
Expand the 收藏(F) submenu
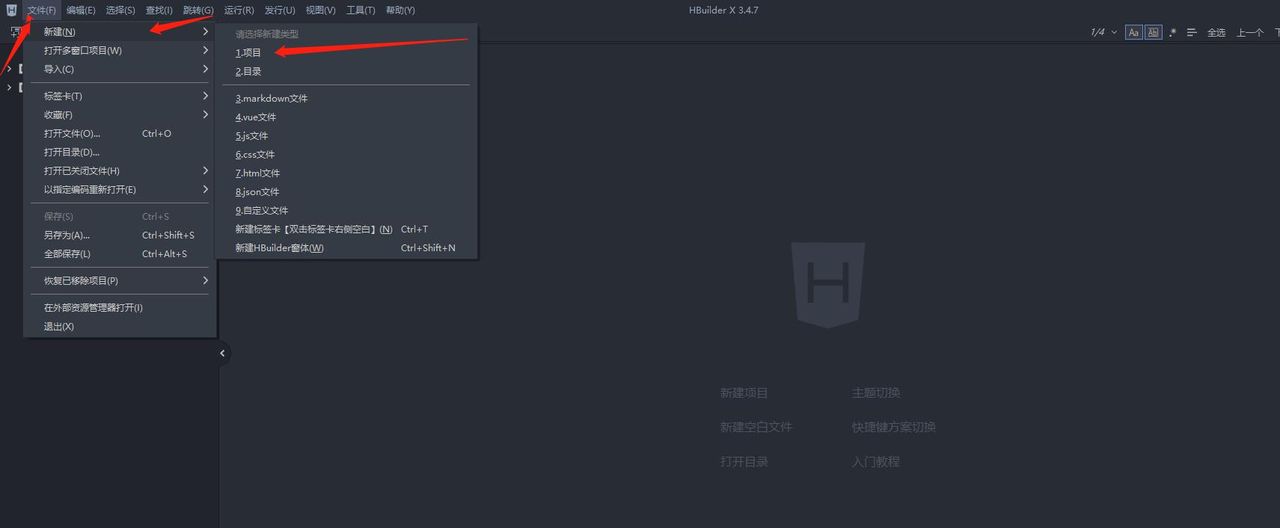pyautogui.click(x=120, y=115)
